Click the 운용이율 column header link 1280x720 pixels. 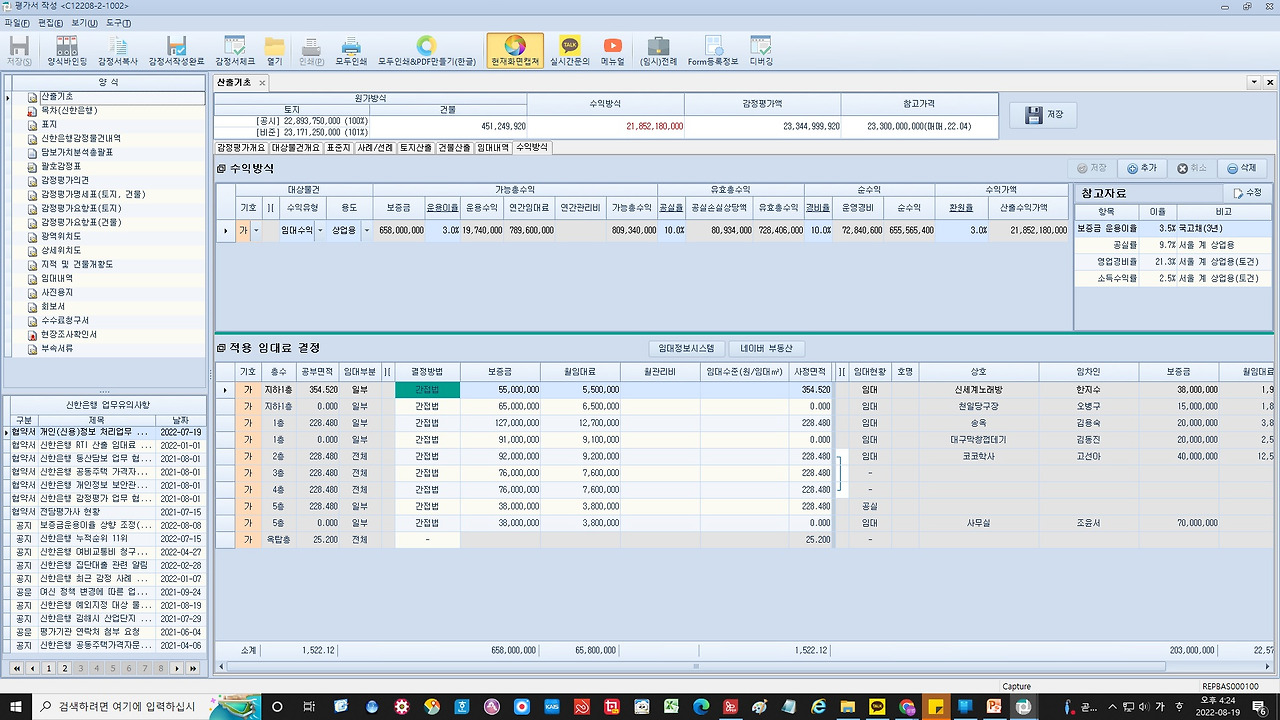(x=442, y=208)
